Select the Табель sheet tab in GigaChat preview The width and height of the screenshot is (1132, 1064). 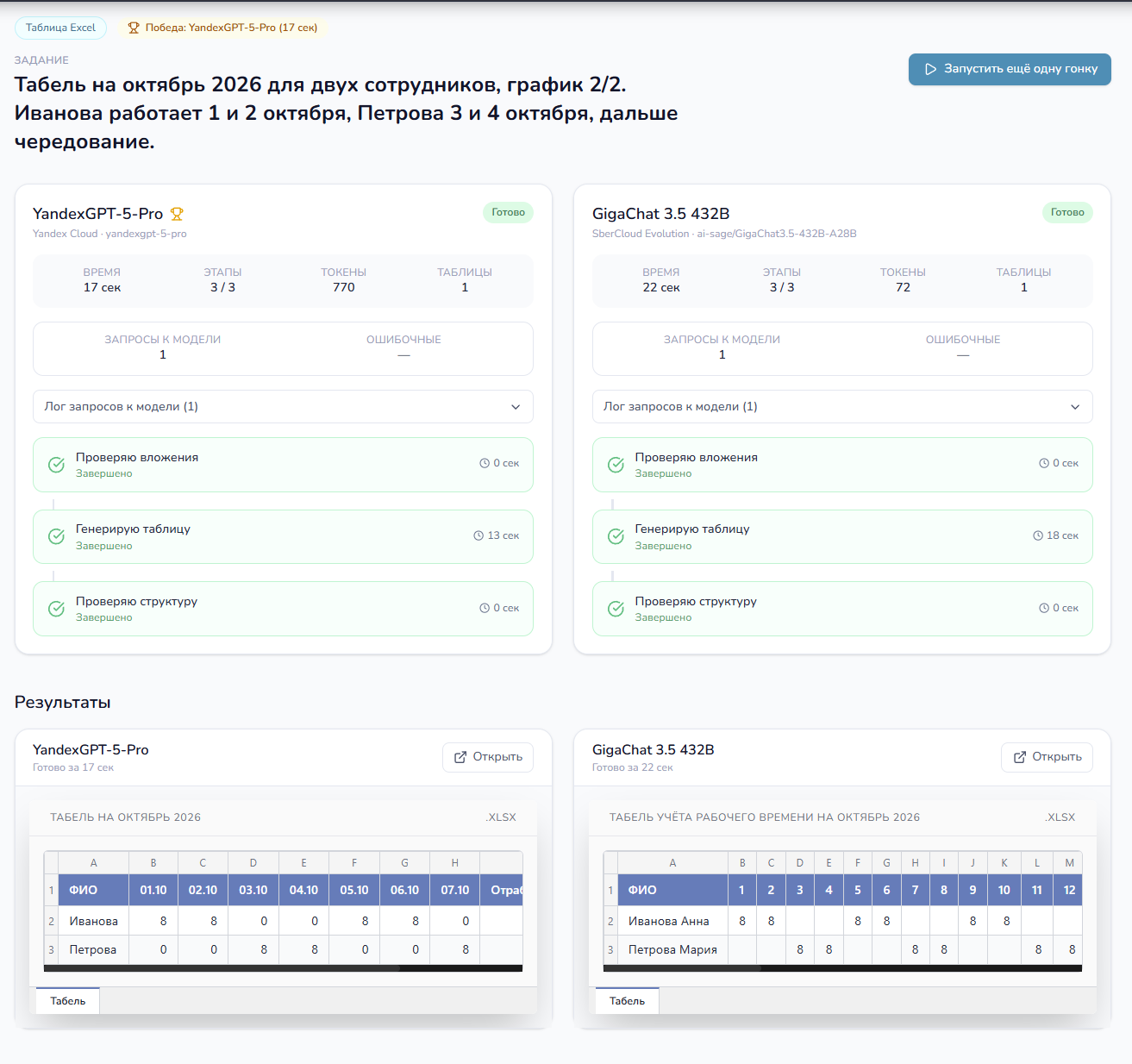pyautogui.click(x=627, y=1001)
